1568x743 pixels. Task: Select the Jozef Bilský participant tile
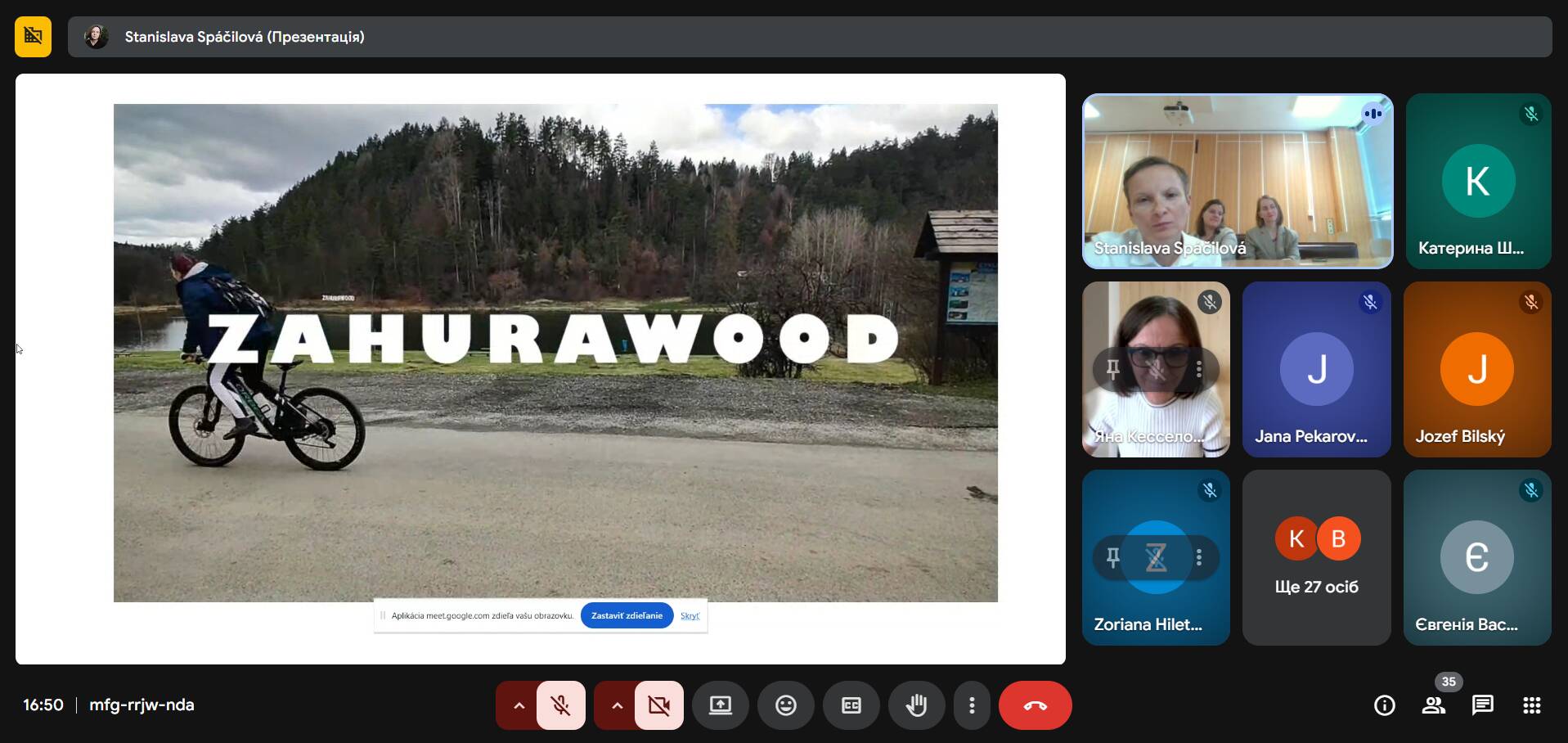click(x=1477, y=369)
